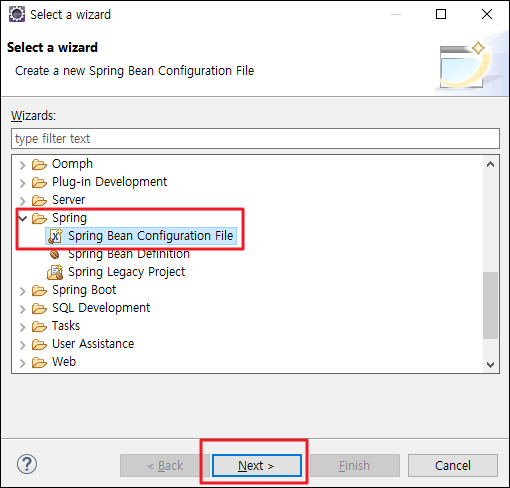Select the Oomph label
The width and height of the screenshot is (510, 488).
[72, 164]
